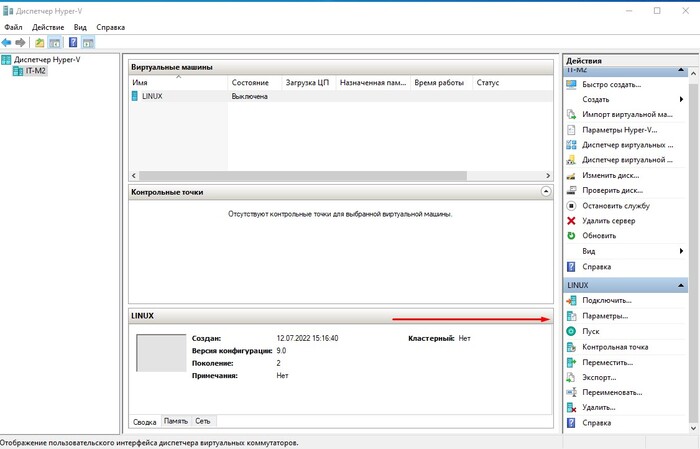Sort by the Загрузка ЦП column header
Screen dimensions: 700x449
(x=308, y=83)
